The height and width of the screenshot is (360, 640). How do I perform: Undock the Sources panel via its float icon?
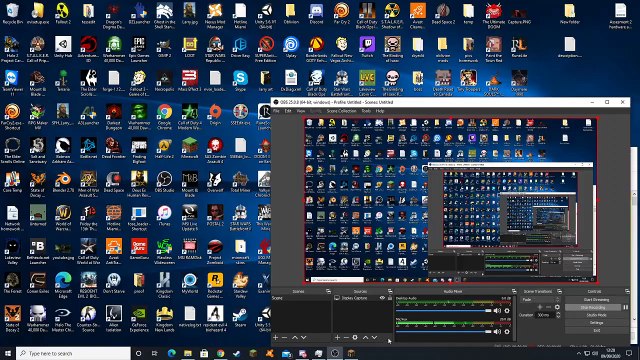click(390, 291)
